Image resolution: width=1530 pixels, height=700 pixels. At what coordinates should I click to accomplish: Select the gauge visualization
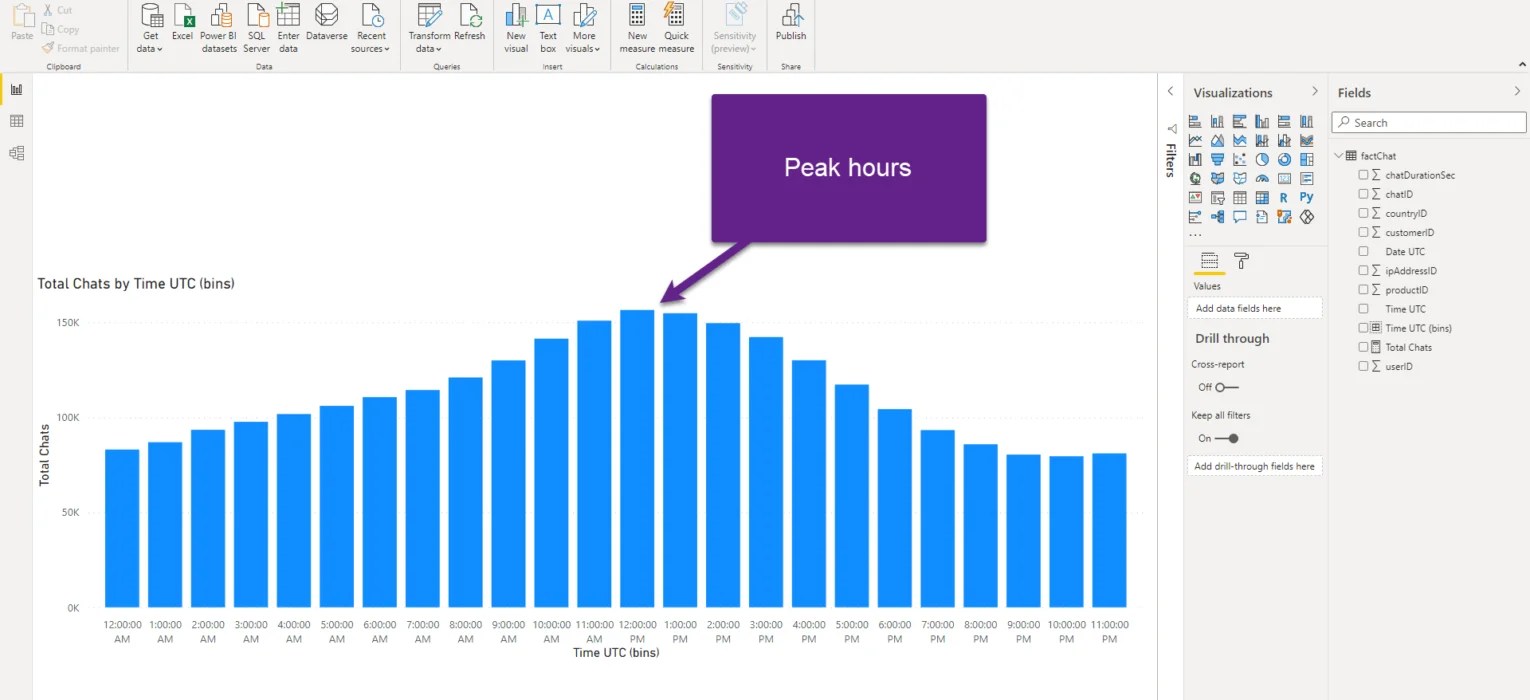[x=1262, y=177]
